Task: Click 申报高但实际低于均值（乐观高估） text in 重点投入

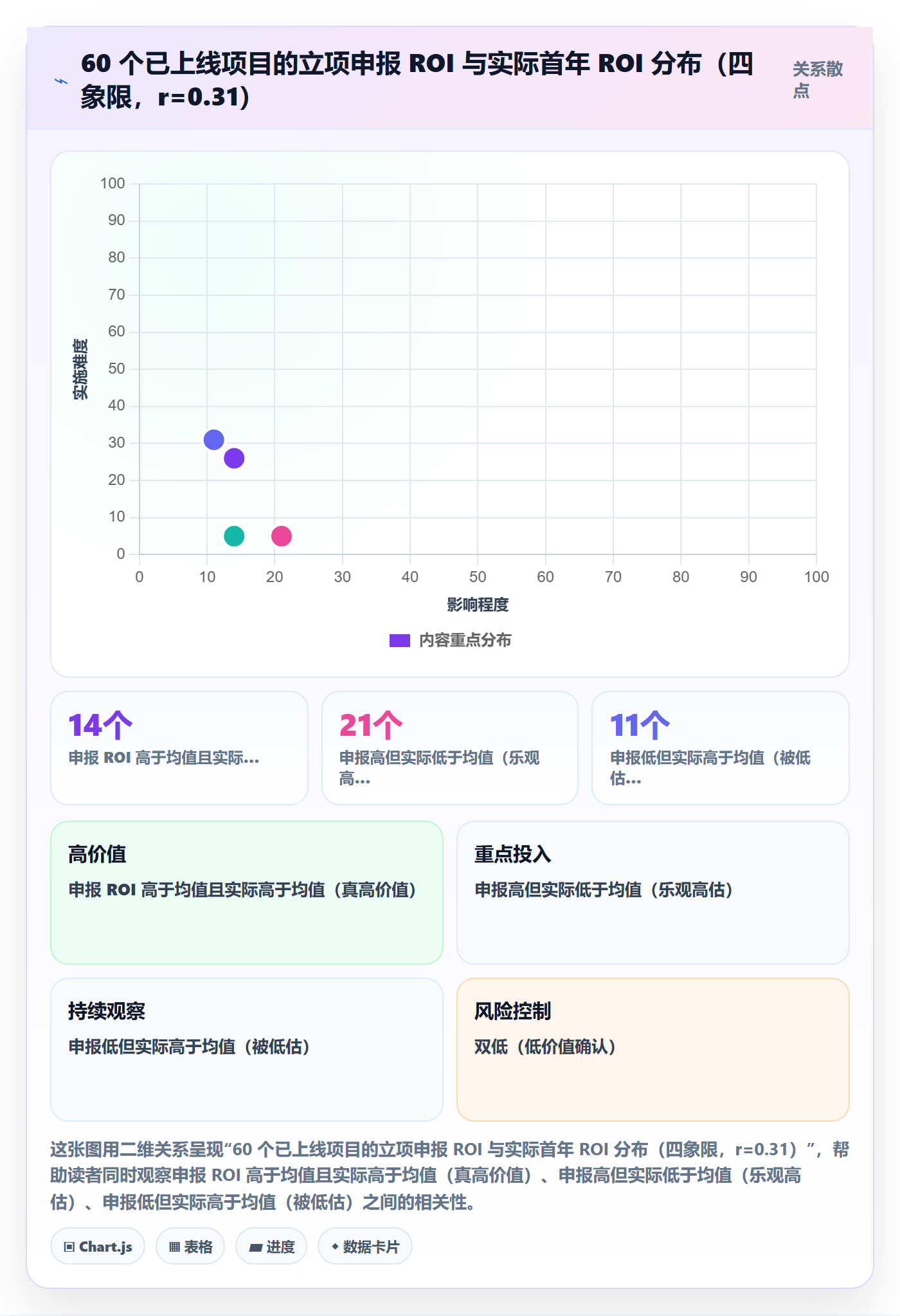Action: [604, 890]
